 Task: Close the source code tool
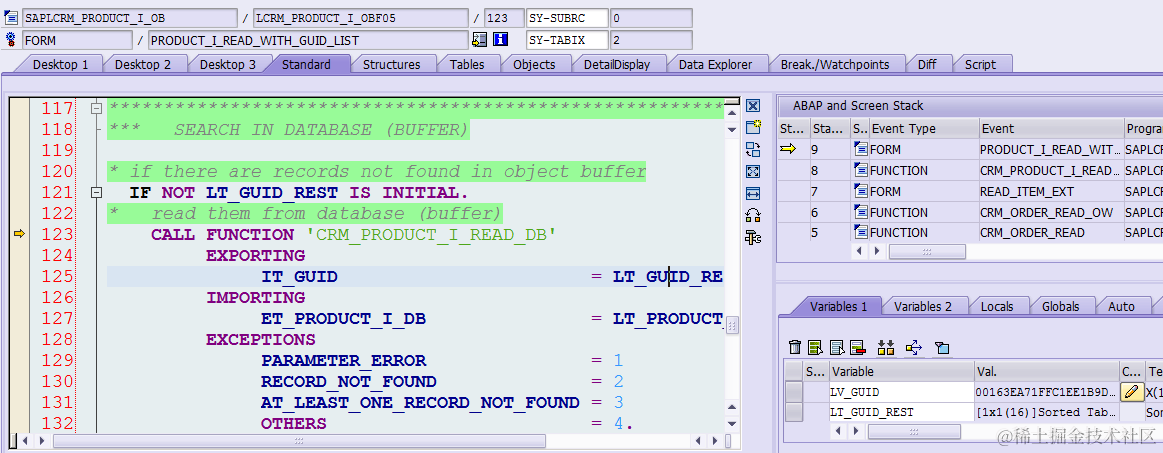(x=753, y=105)
